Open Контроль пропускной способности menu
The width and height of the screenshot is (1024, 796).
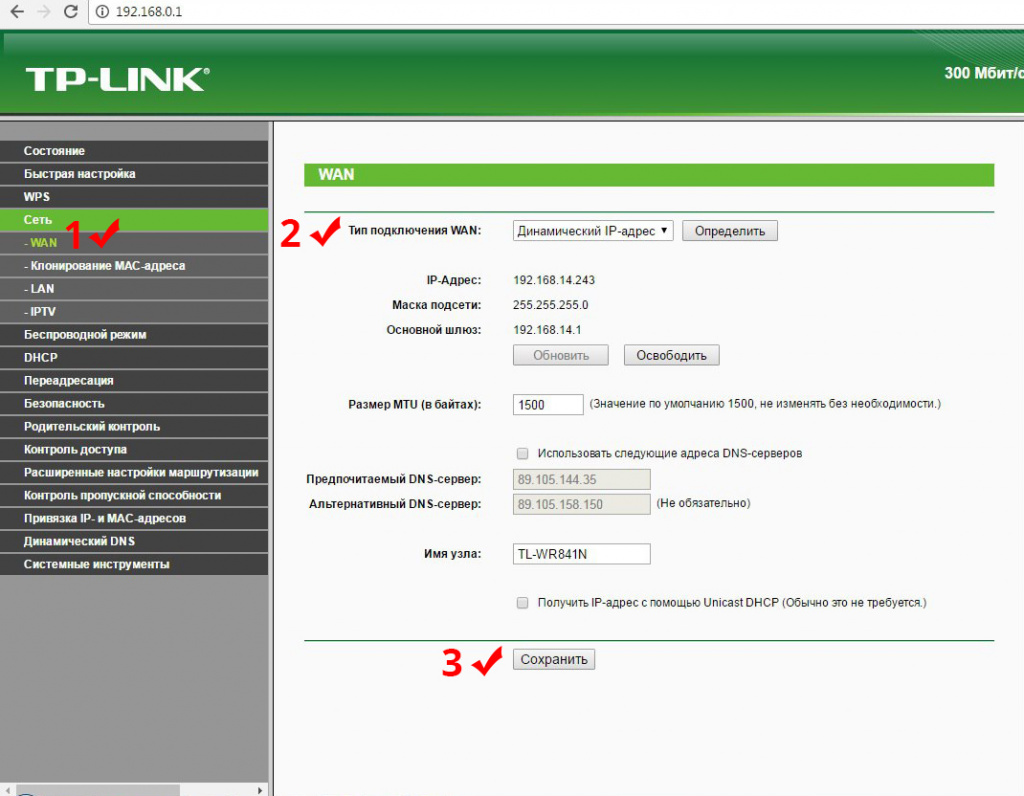coord(134,495)
